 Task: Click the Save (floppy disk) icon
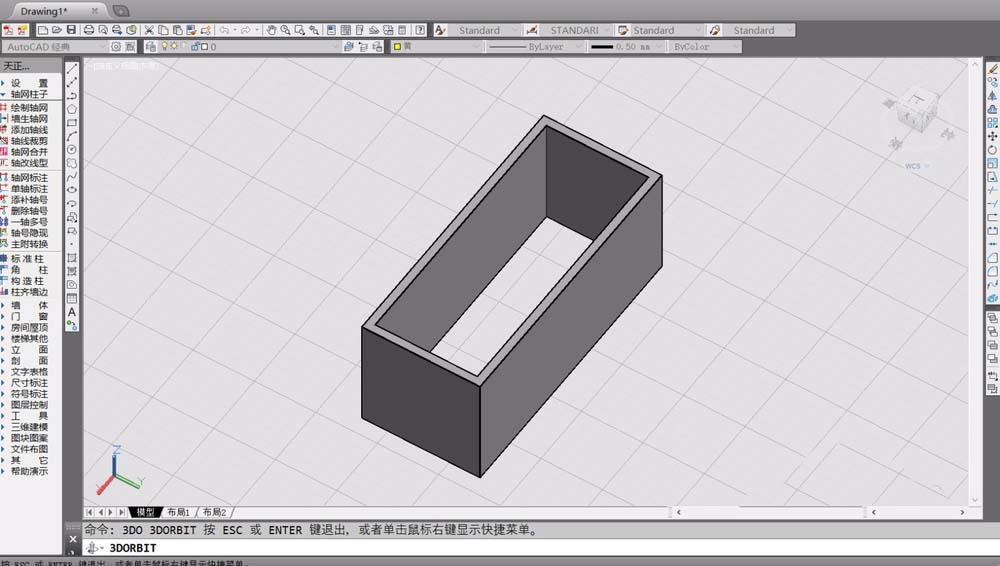pyautogui.click(x=71, y=30)
